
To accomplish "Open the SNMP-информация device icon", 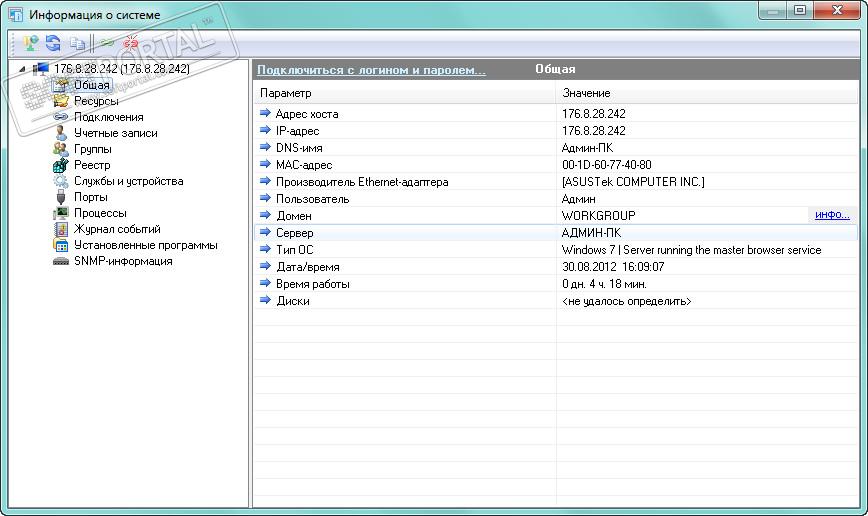I will click(60, 261).
